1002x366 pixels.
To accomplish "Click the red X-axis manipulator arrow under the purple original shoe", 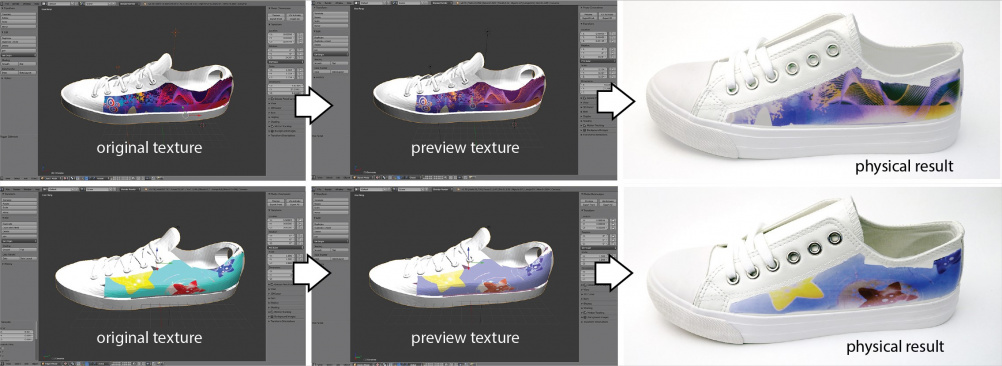I will [x=195, y=116].
